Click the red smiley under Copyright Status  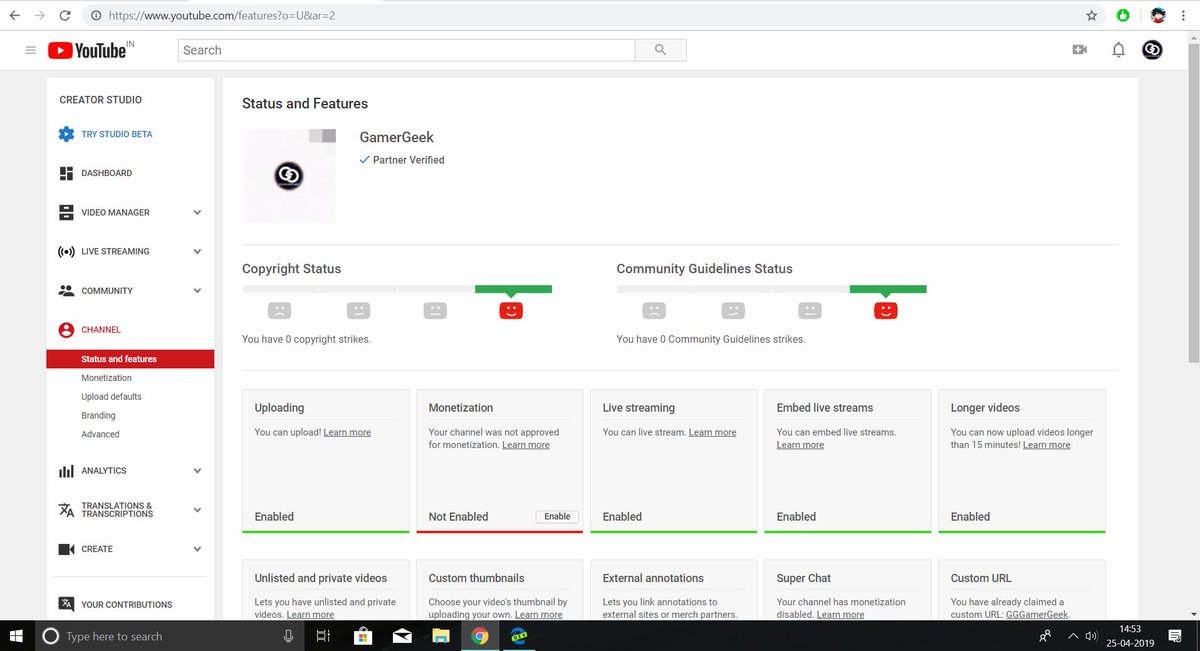(510, 310)
